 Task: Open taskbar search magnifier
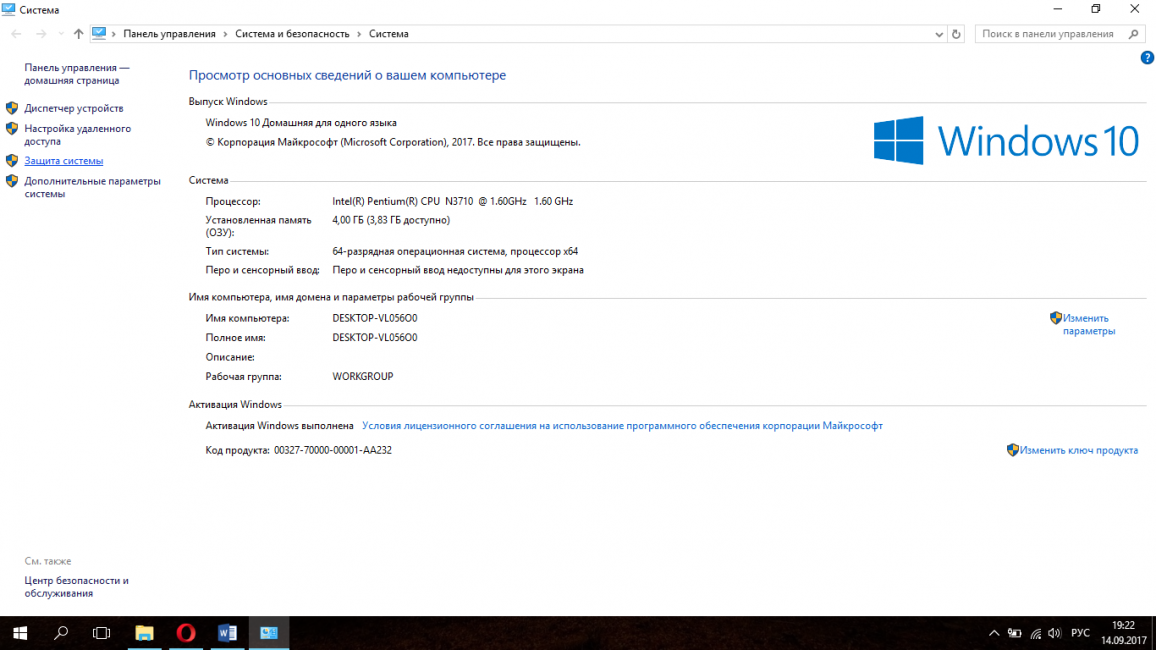click(x=61, y=633)
